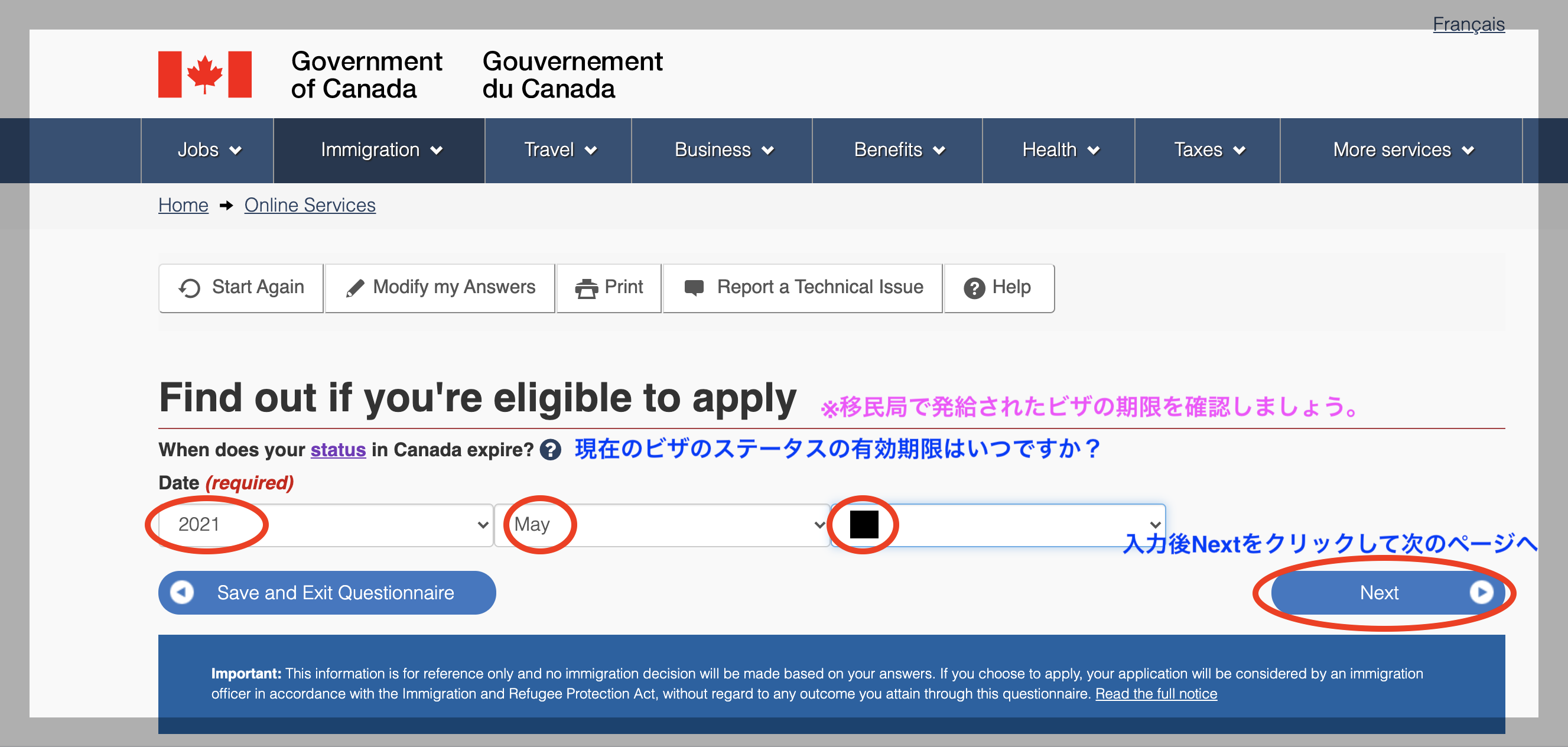Click the speech bubble Report a Technical Issue icon
The height and width of the screenshot is (747, 1568).
coord(694,287)
